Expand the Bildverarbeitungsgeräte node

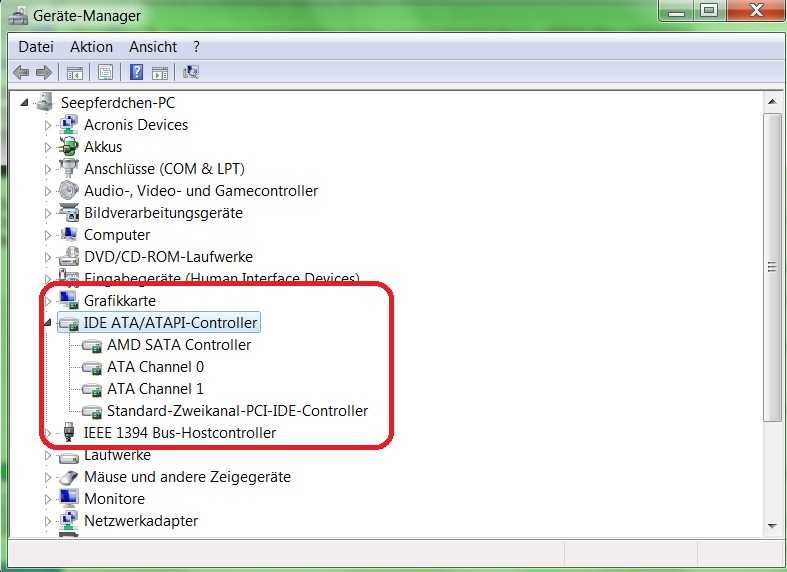click(48, 213)
